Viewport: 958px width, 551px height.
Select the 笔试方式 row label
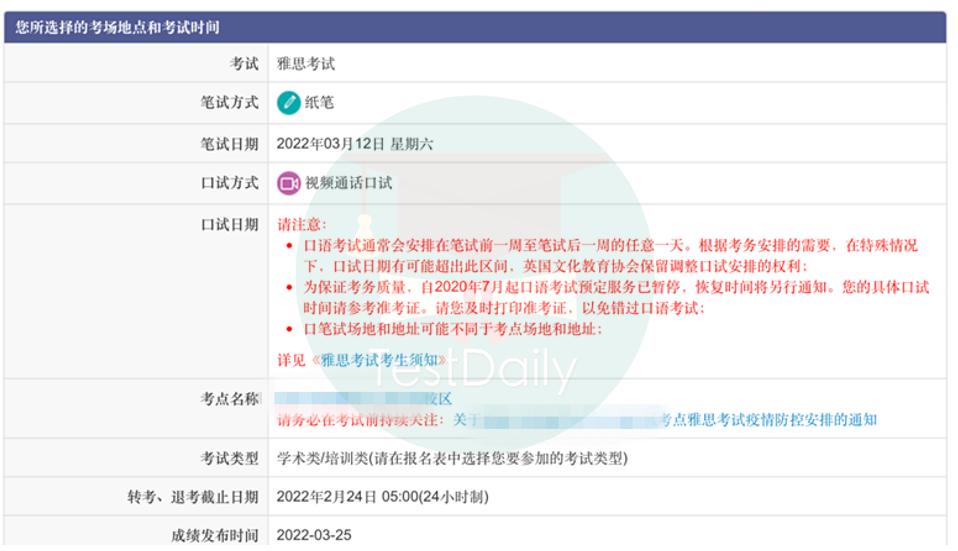[230, 103]
